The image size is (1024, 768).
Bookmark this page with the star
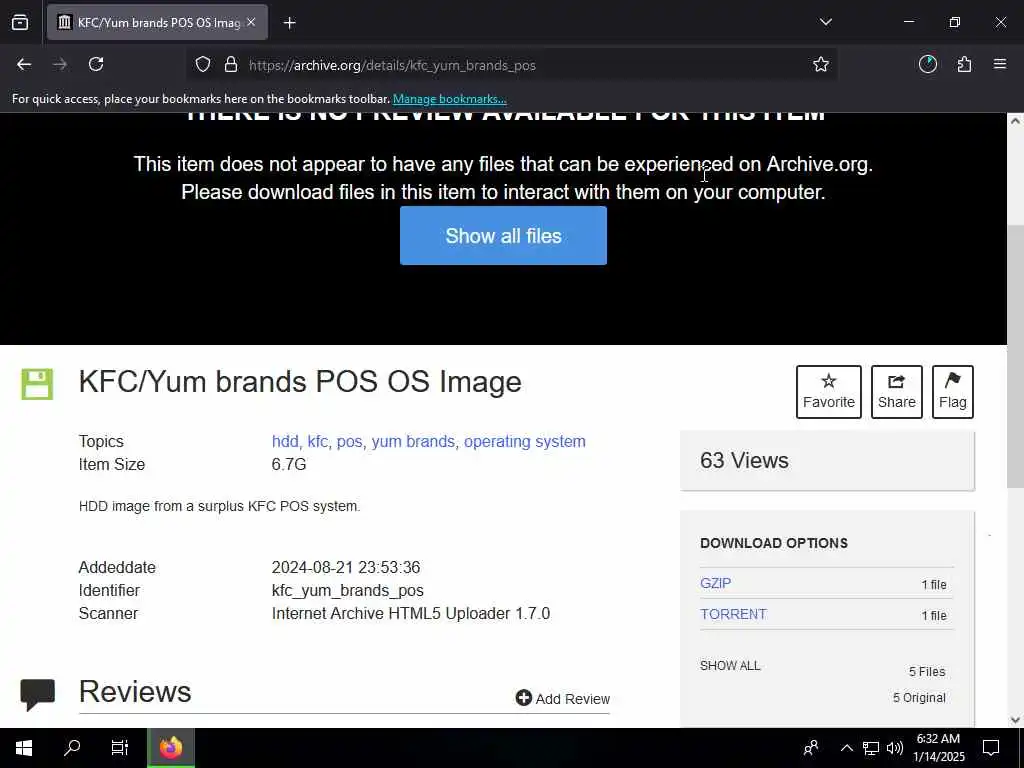pos(821,65)
